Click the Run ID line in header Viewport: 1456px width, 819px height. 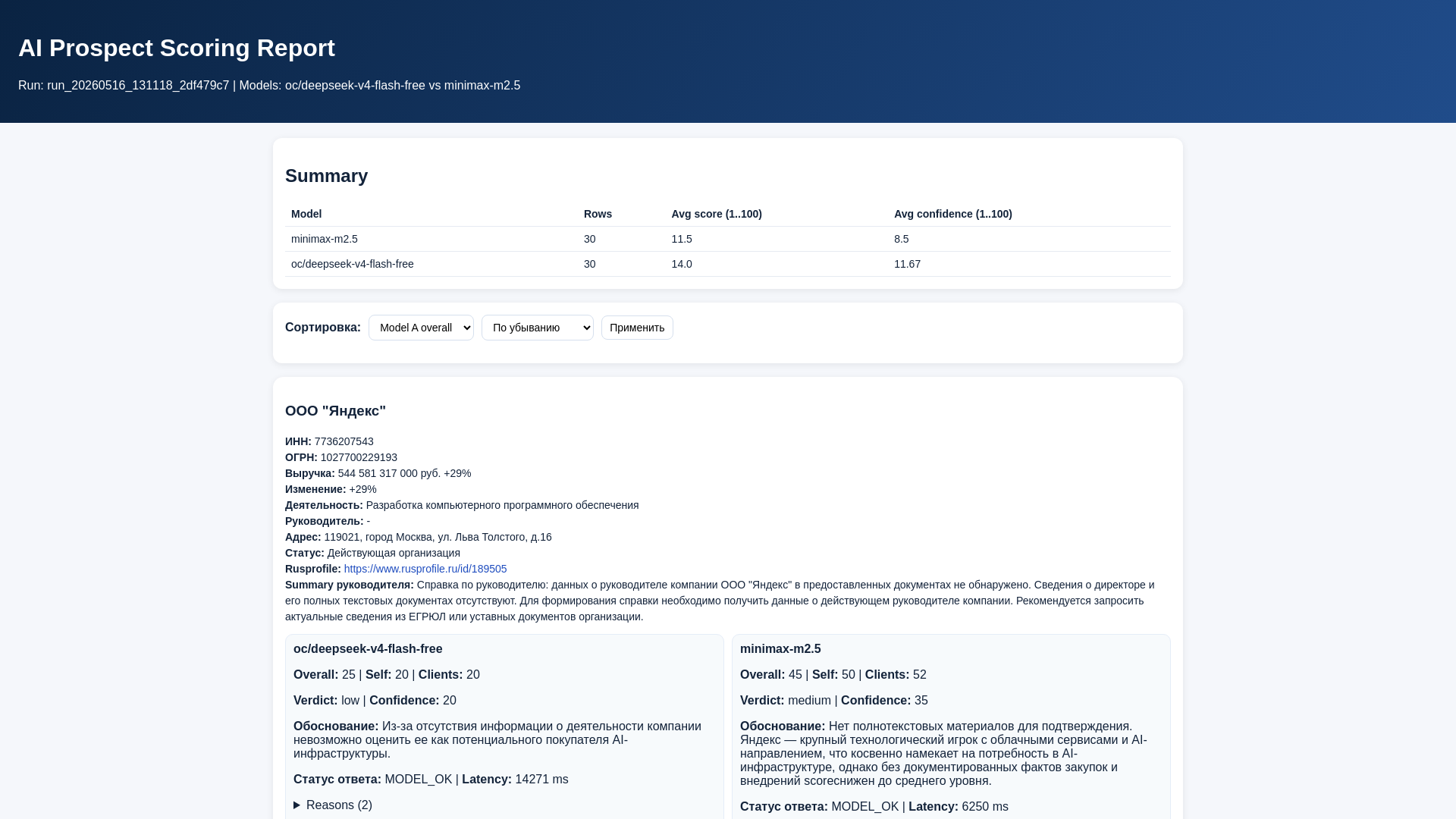tap(269, 86)
